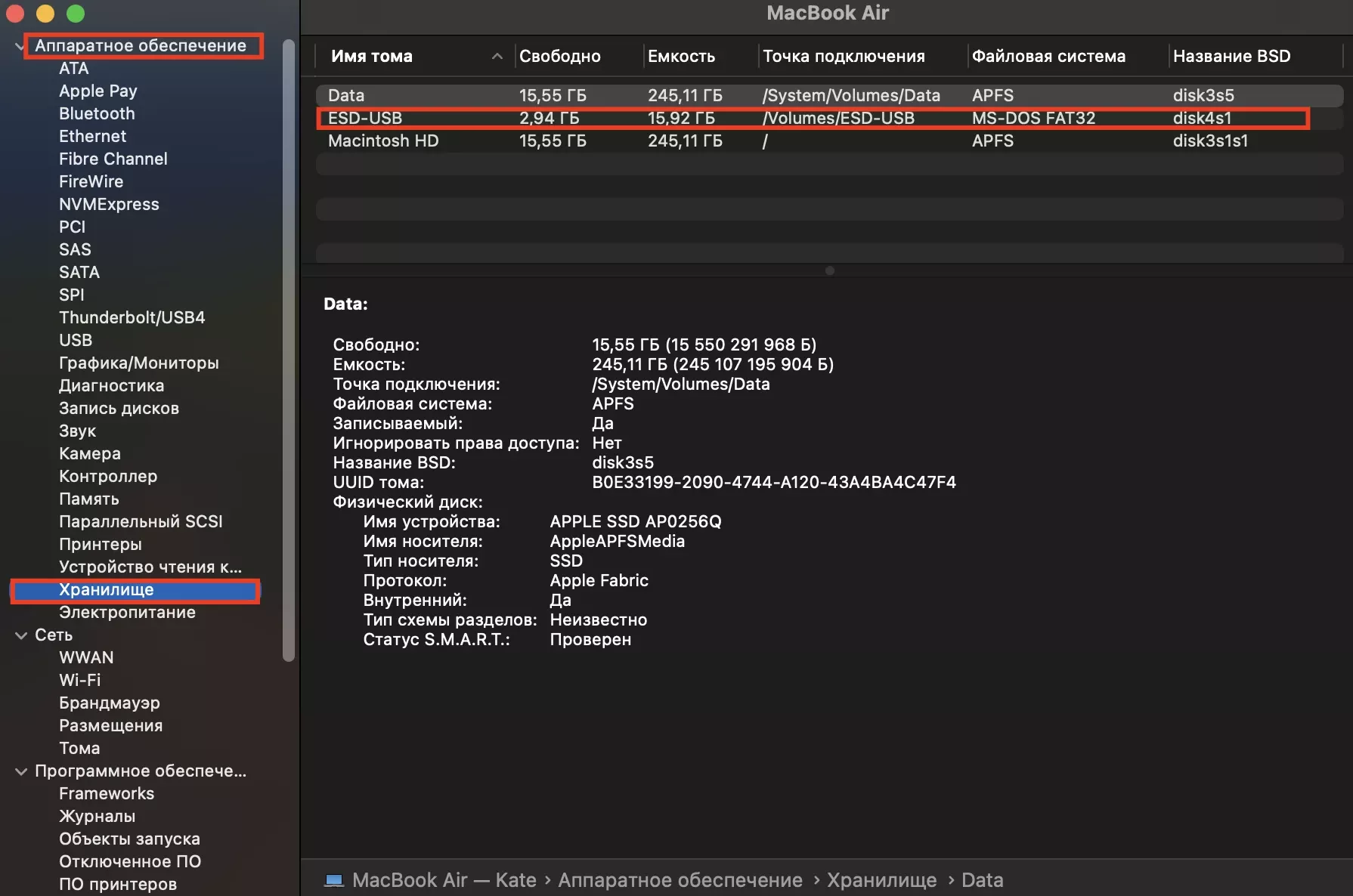Open the SPI entry
This screenshot has width=1353, height=896.
(x=72, y=295)
